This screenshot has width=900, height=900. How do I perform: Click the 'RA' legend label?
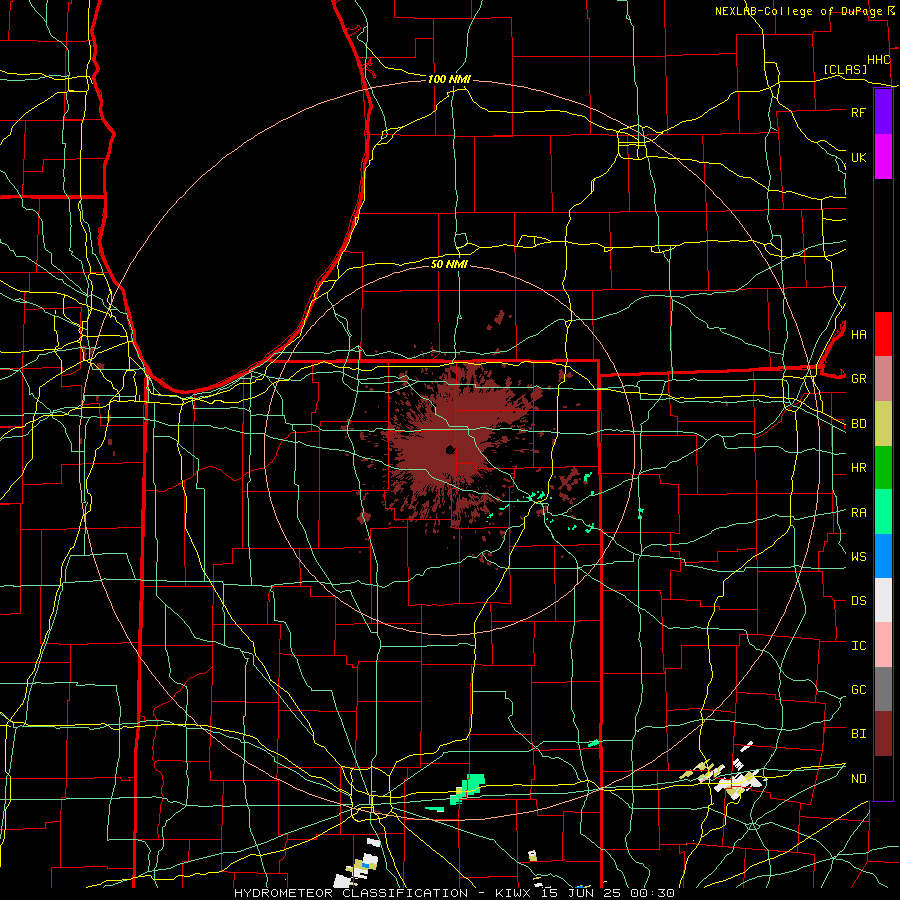pyautogui.click(x=858, y=513)
